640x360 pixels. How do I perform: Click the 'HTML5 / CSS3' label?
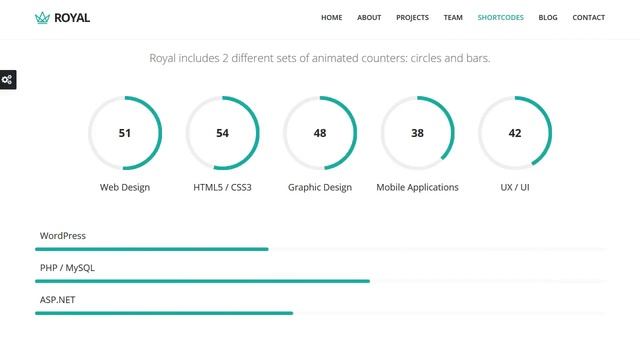point(222,187)
